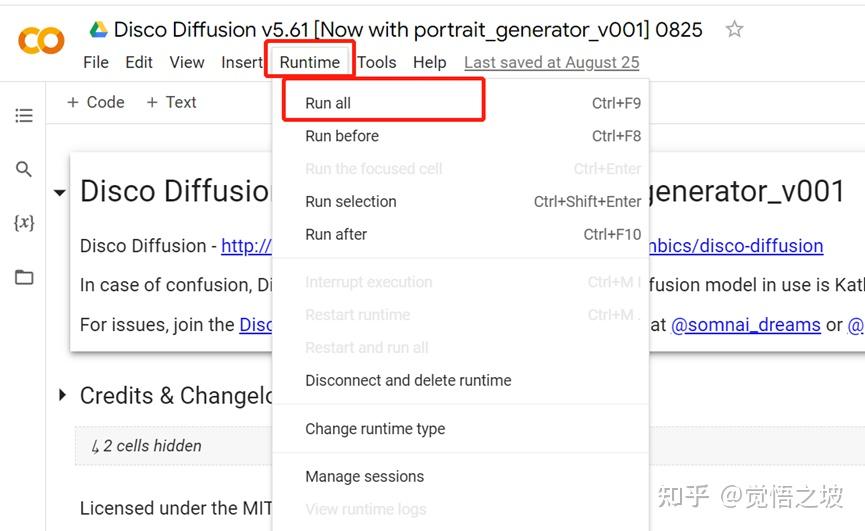This screenshot has height=531, width=865.
Task: Open the Insert menu
Action: click(241, 62)
